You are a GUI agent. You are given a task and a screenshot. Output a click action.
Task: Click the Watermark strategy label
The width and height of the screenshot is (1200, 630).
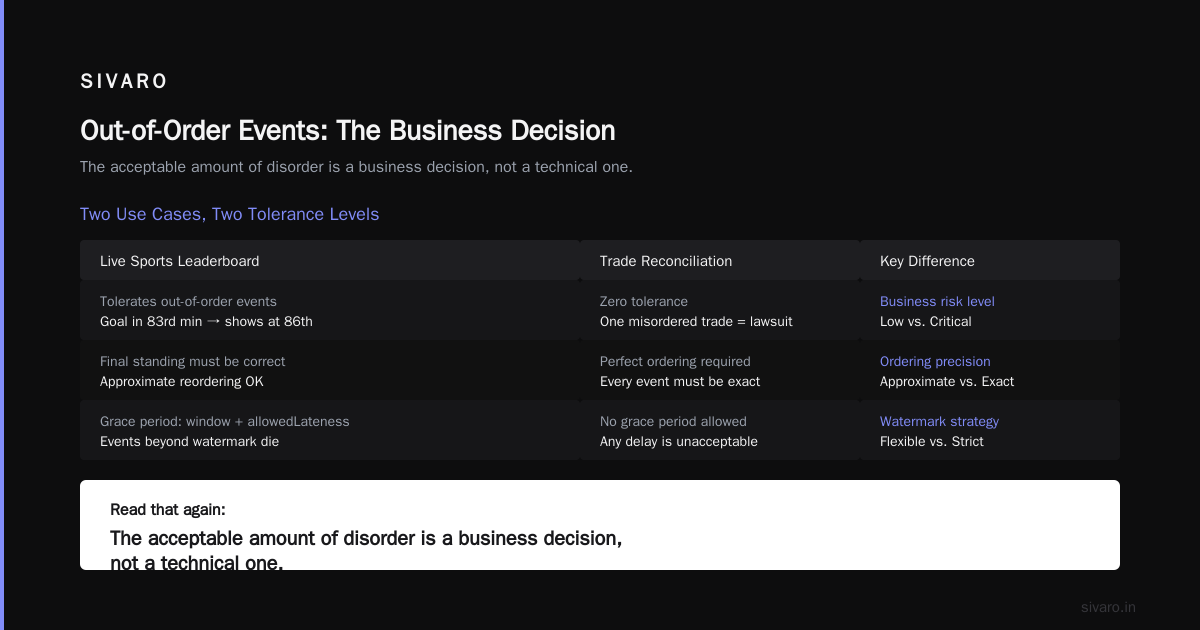939,421
